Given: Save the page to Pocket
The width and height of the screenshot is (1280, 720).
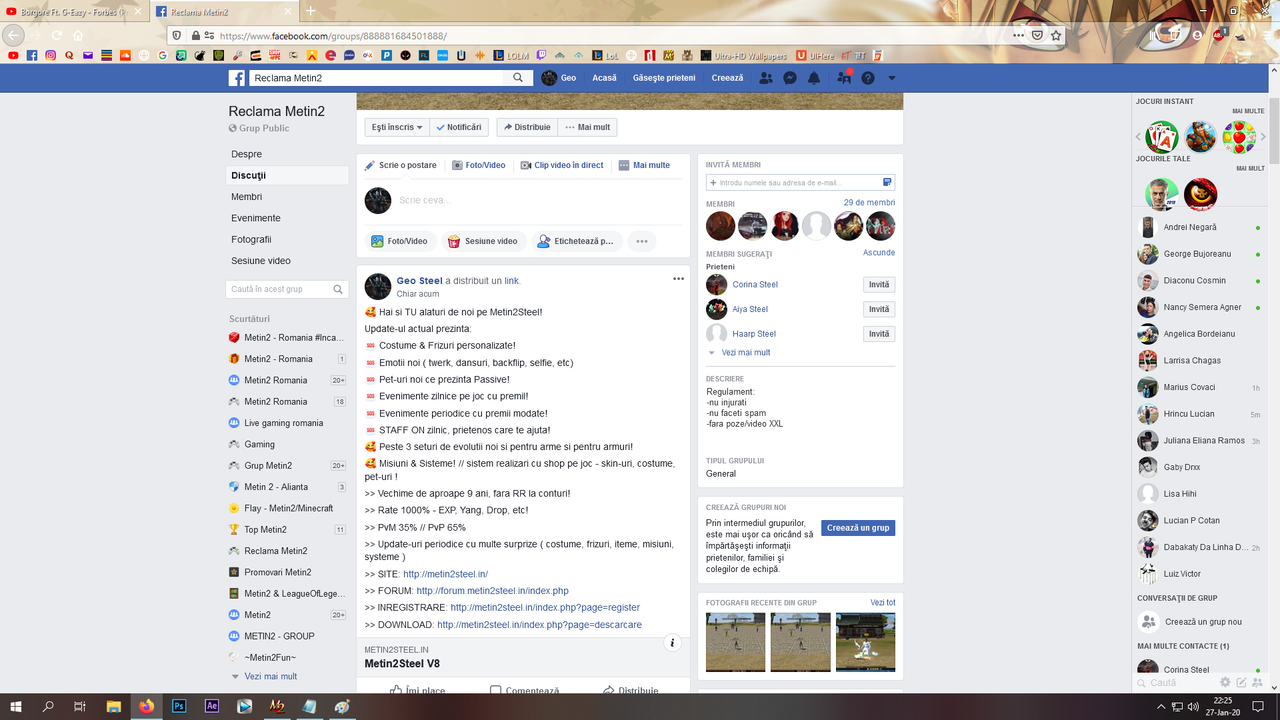Looking at the screenshot, I should click(x=1037, y=35).
